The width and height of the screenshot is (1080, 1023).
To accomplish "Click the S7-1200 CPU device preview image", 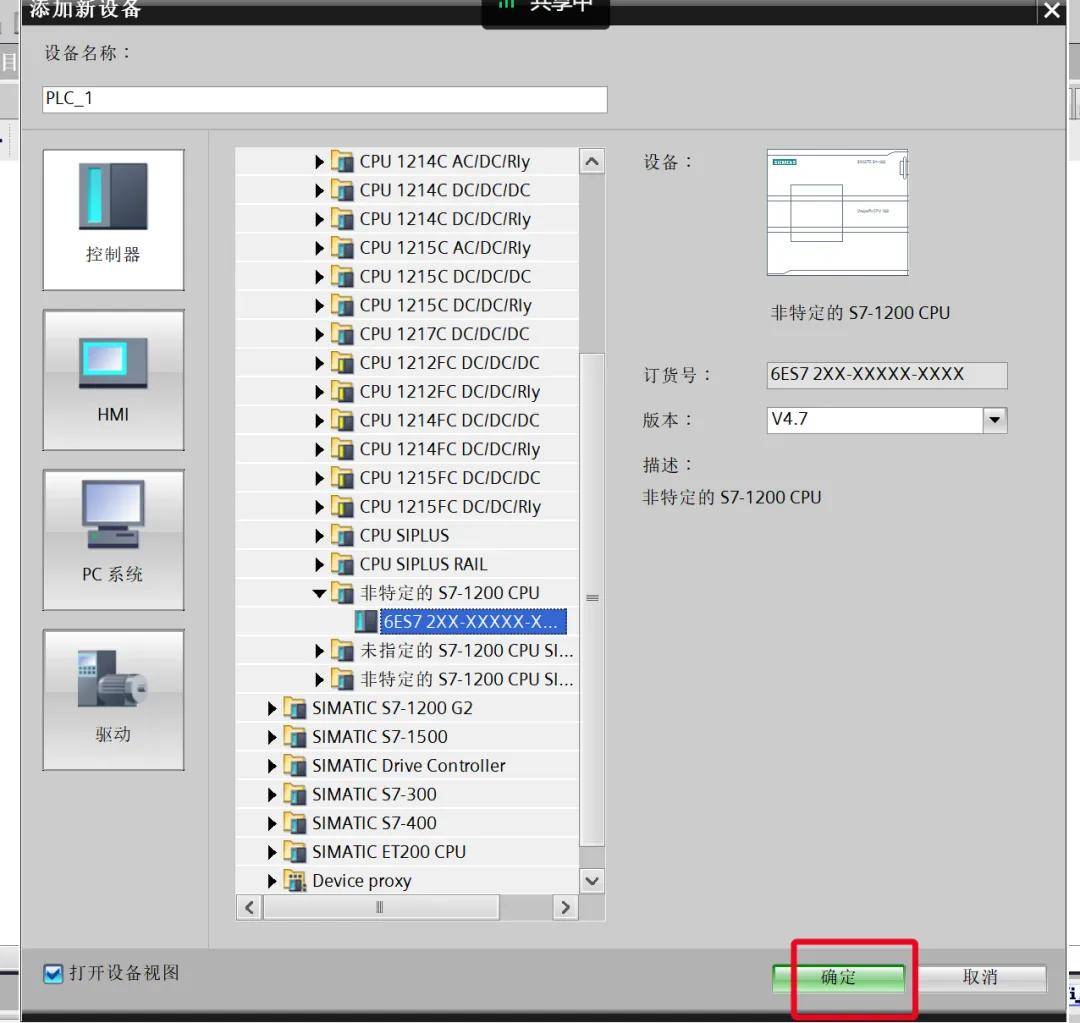I will tap(838, 212).
